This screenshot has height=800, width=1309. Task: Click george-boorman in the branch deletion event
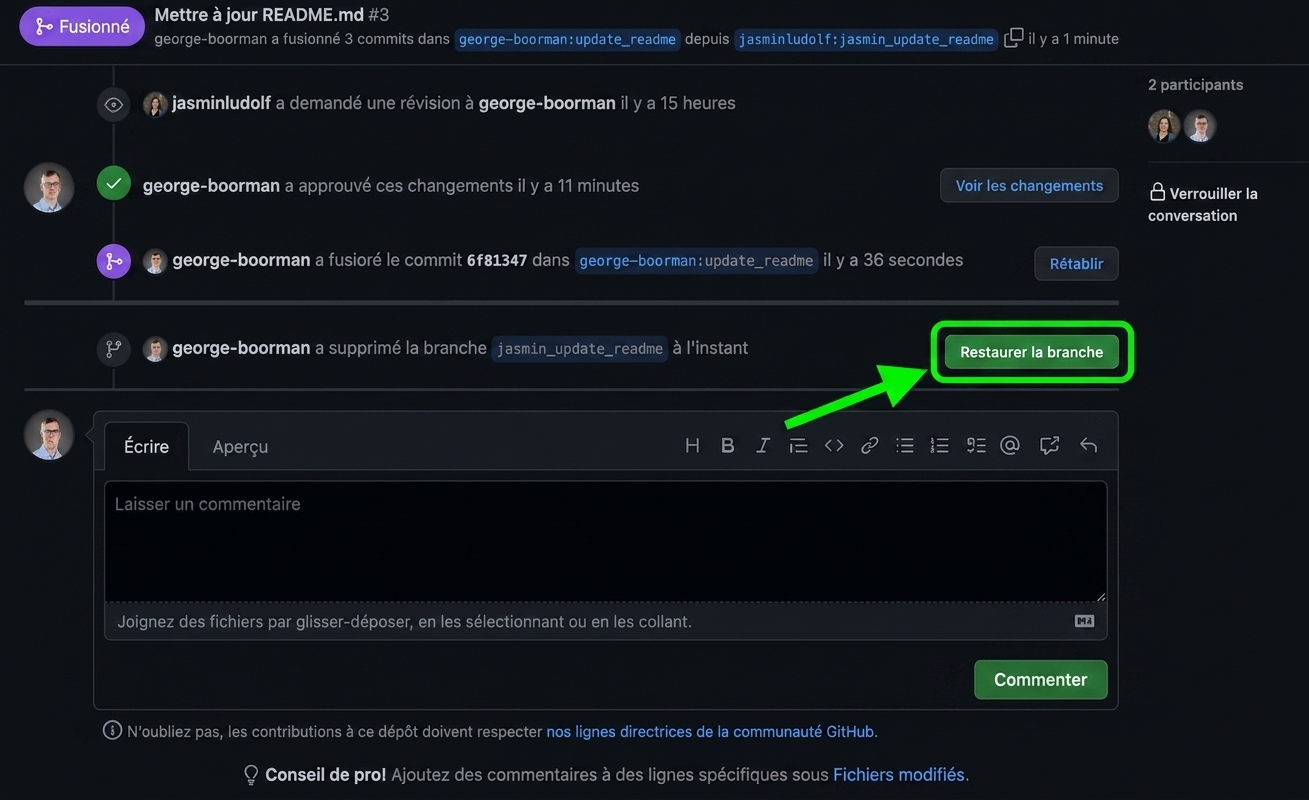241,348
